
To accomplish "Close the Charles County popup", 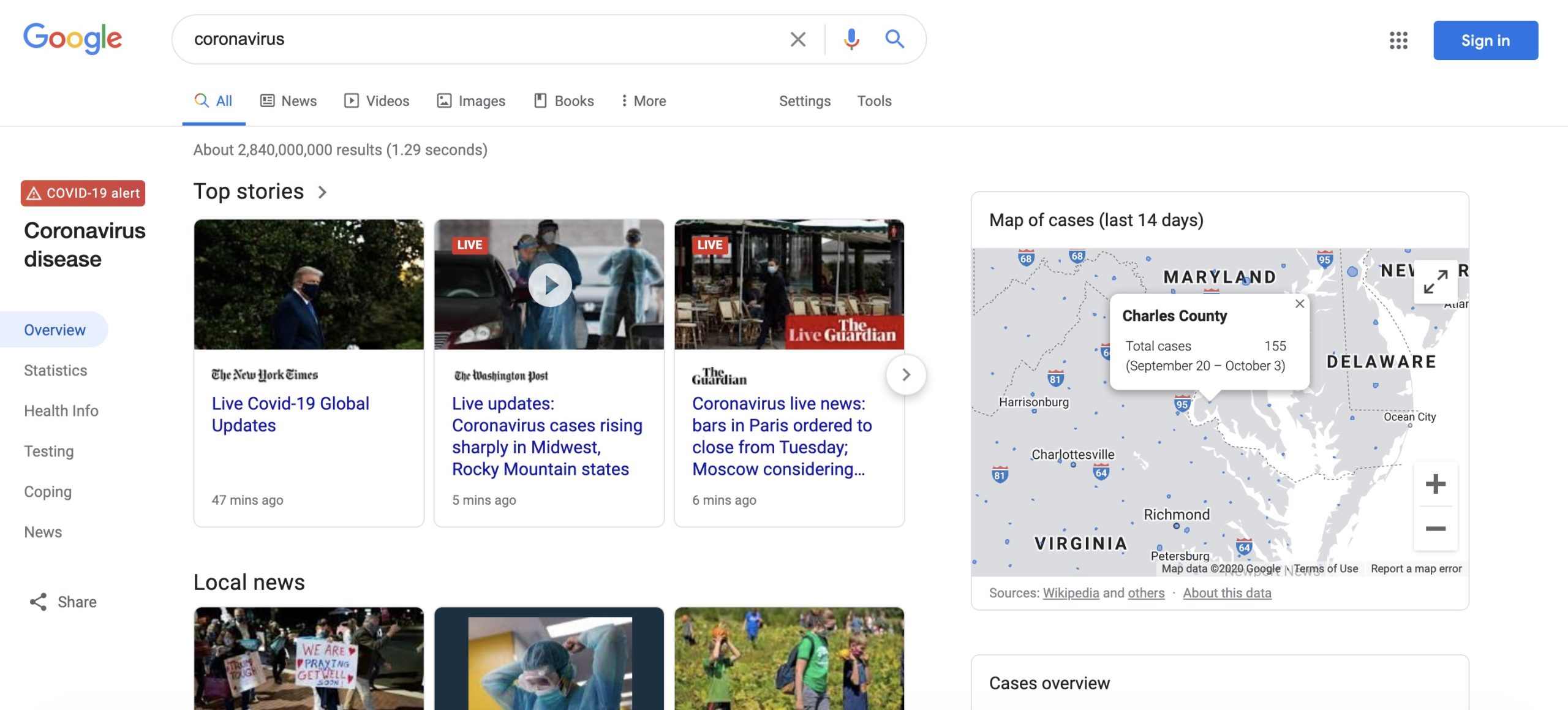I will pyautogui.click(x=1299, y=304).
